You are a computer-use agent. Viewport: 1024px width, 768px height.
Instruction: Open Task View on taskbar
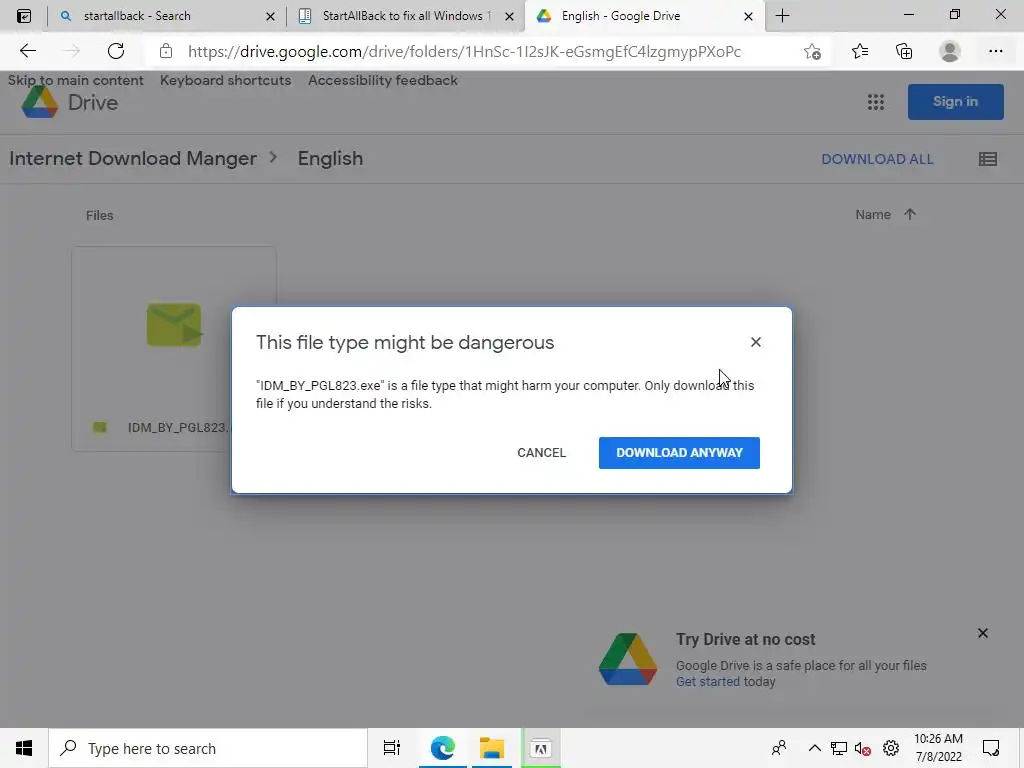coord(391,748)
